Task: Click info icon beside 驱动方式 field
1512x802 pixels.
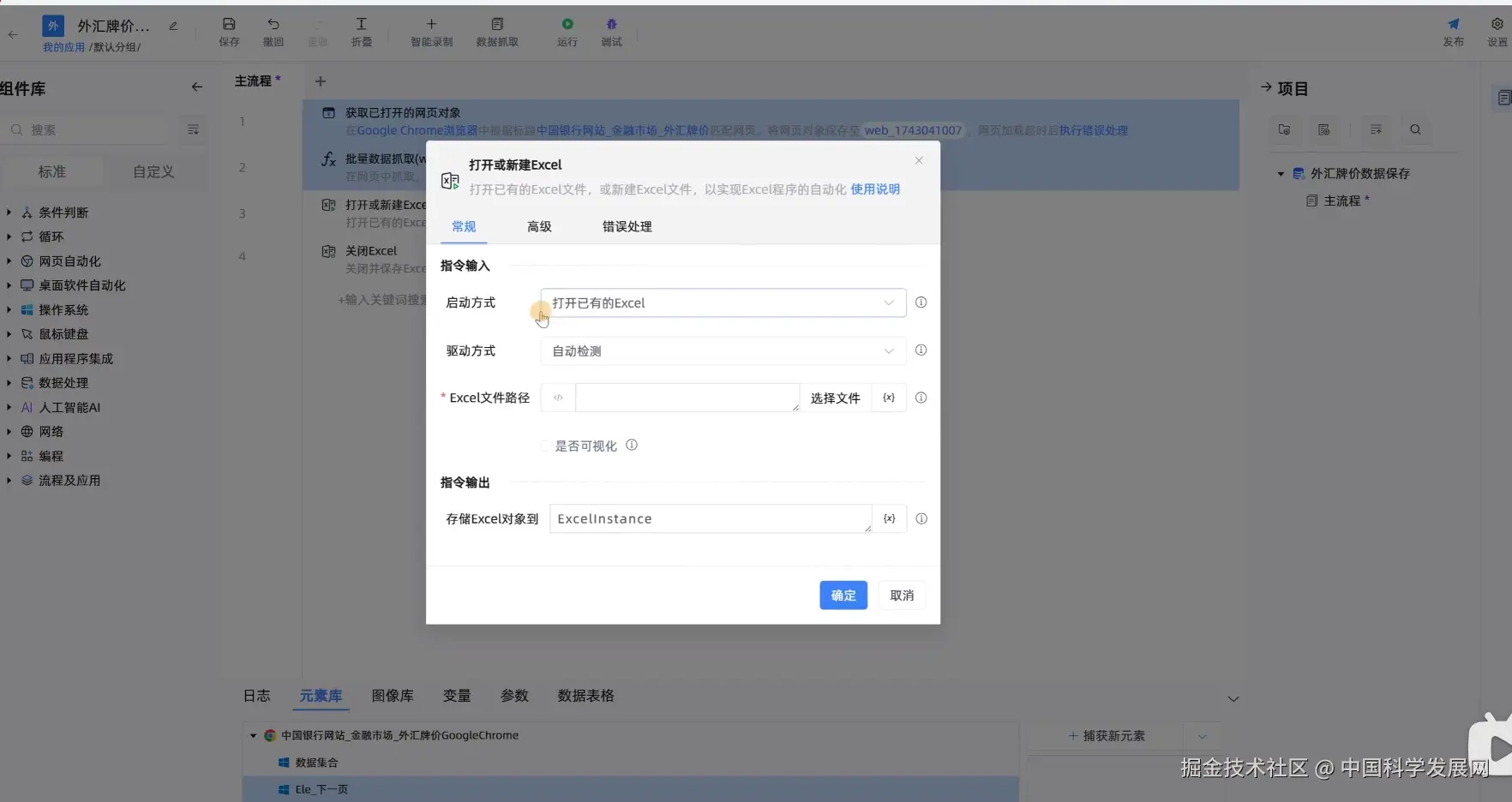Action: (x=921, y=350)
